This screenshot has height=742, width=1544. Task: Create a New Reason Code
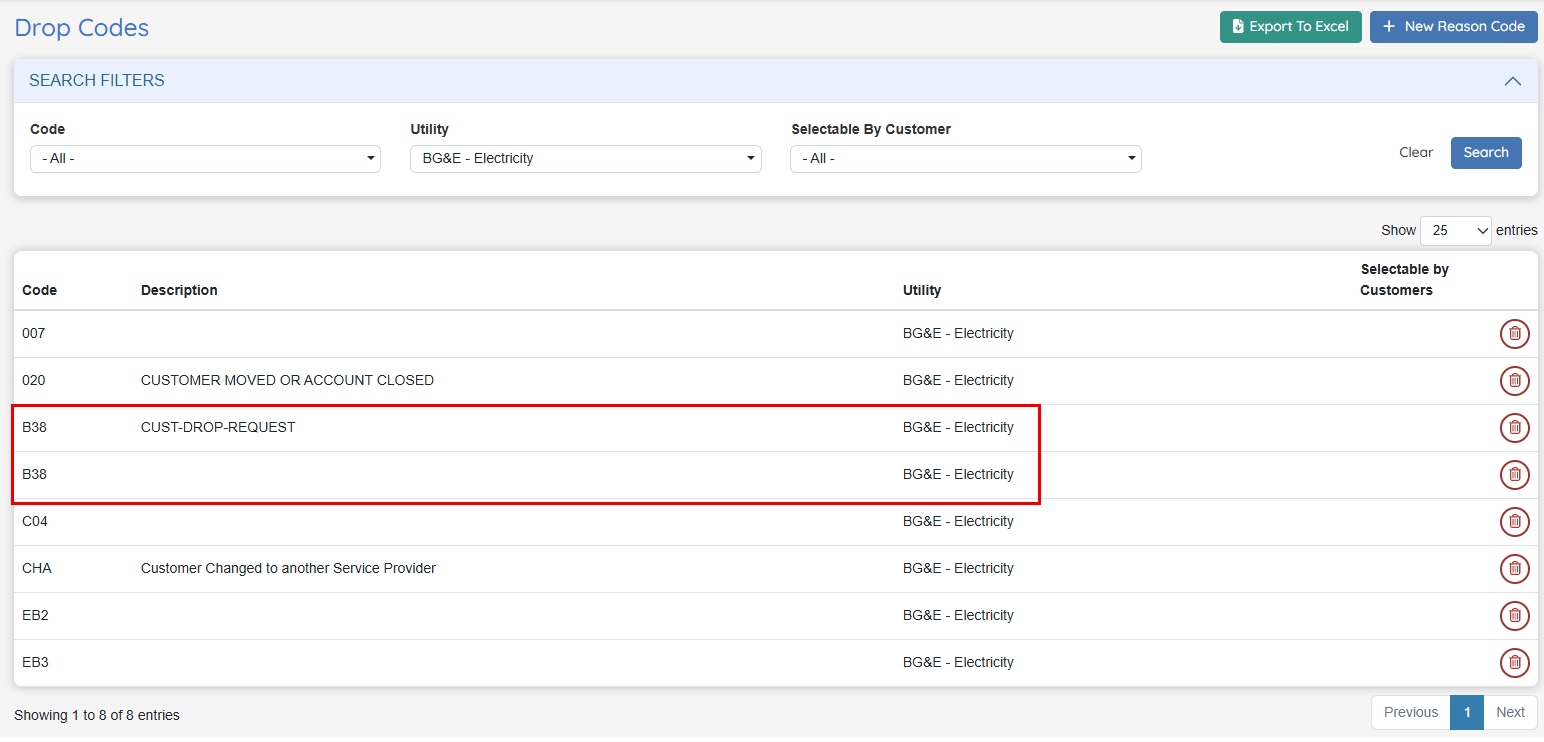(x=1453, y=27)
